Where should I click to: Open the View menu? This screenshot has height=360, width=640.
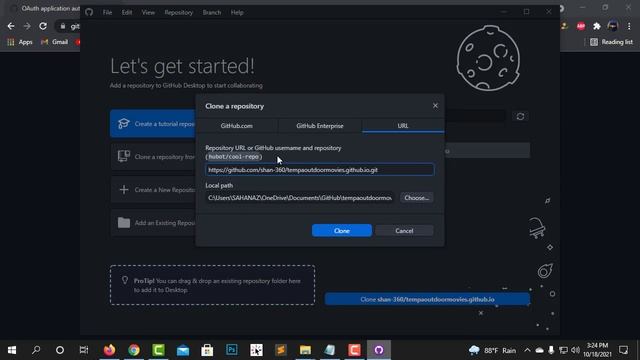click(148, 13)
